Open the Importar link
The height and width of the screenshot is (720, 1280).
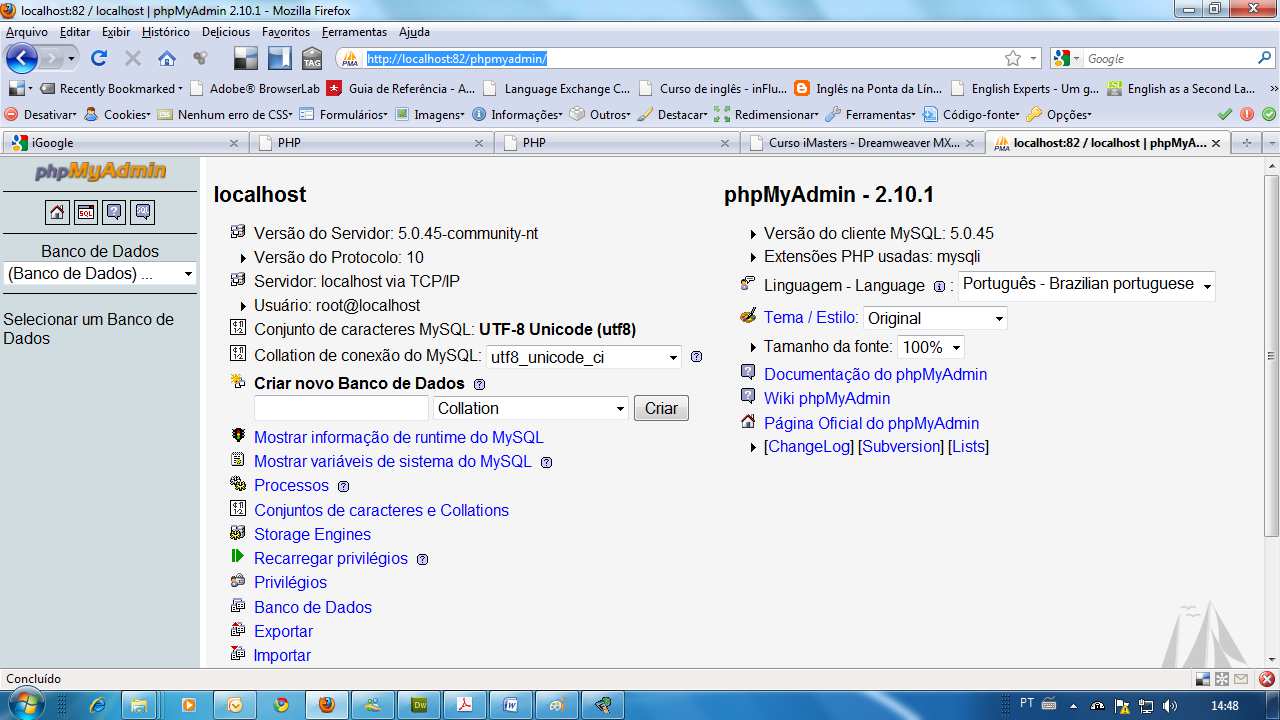tap(282, 655)
